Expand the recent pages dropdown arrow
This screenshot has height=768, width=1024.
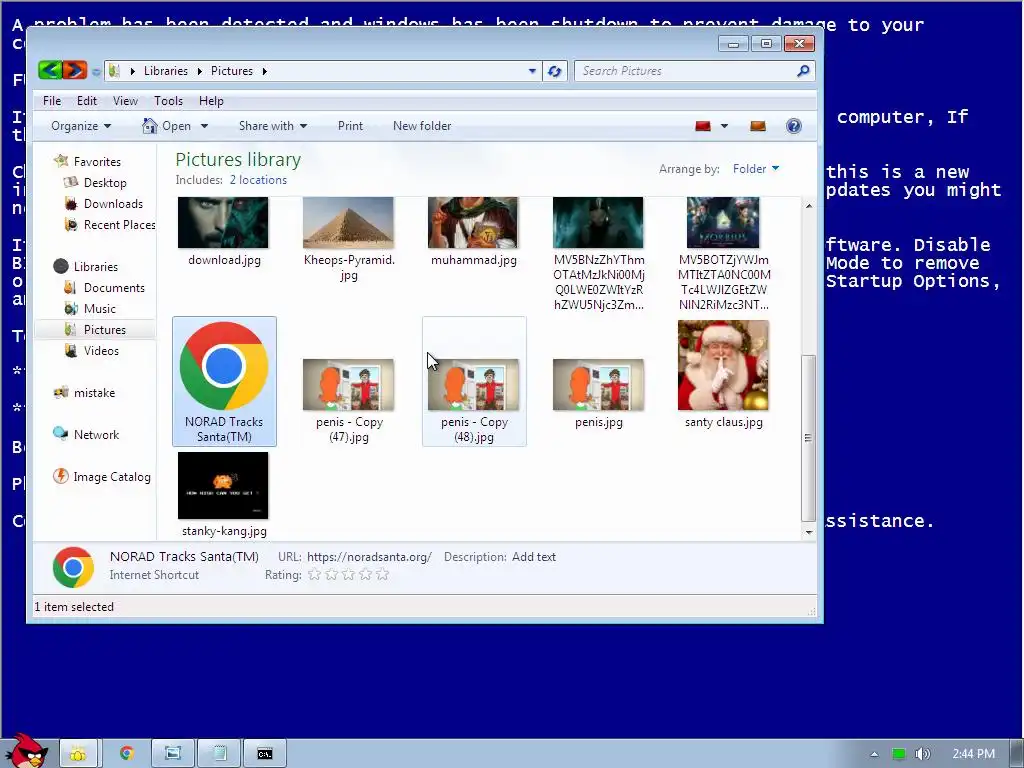point(96,72)
